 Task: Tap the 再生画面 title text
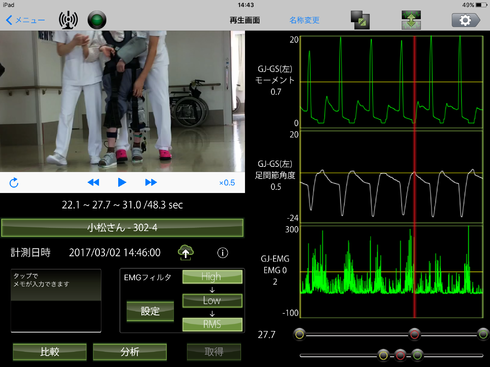coord(245,20)
